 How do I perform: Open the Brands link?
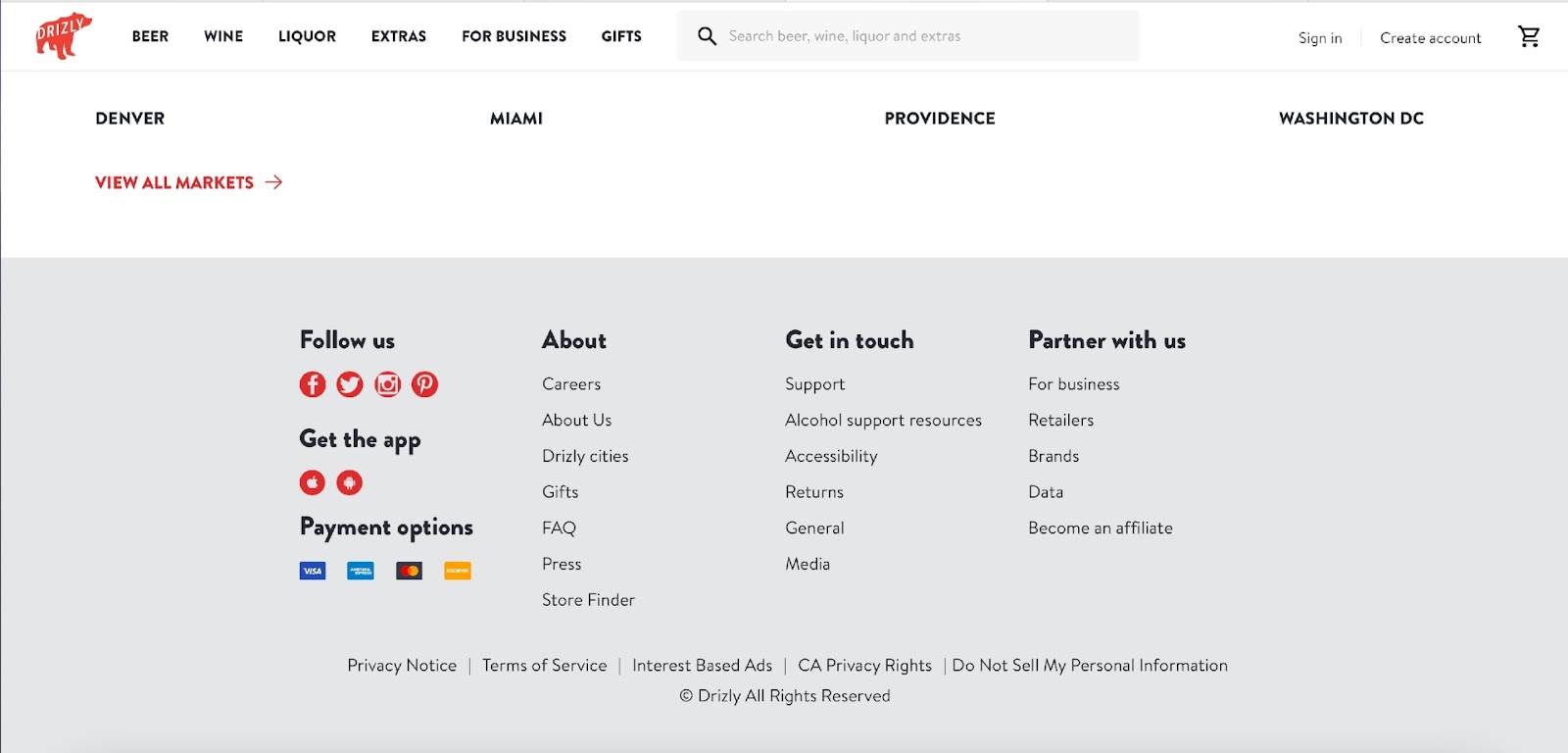click(x=1053, y=456)
